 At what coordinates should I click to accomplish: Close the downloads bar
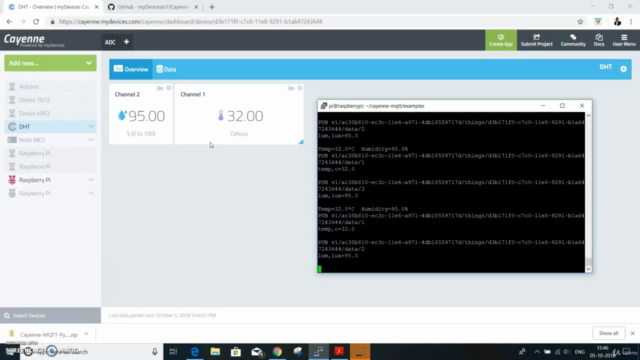point(632,333)
